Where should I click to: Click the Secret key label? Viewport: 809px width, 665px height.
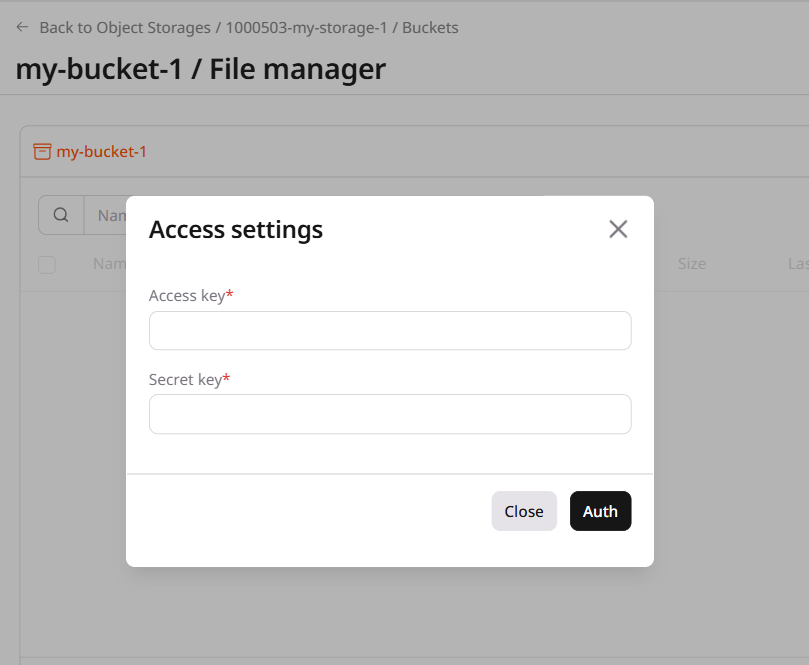click(189, 380)
